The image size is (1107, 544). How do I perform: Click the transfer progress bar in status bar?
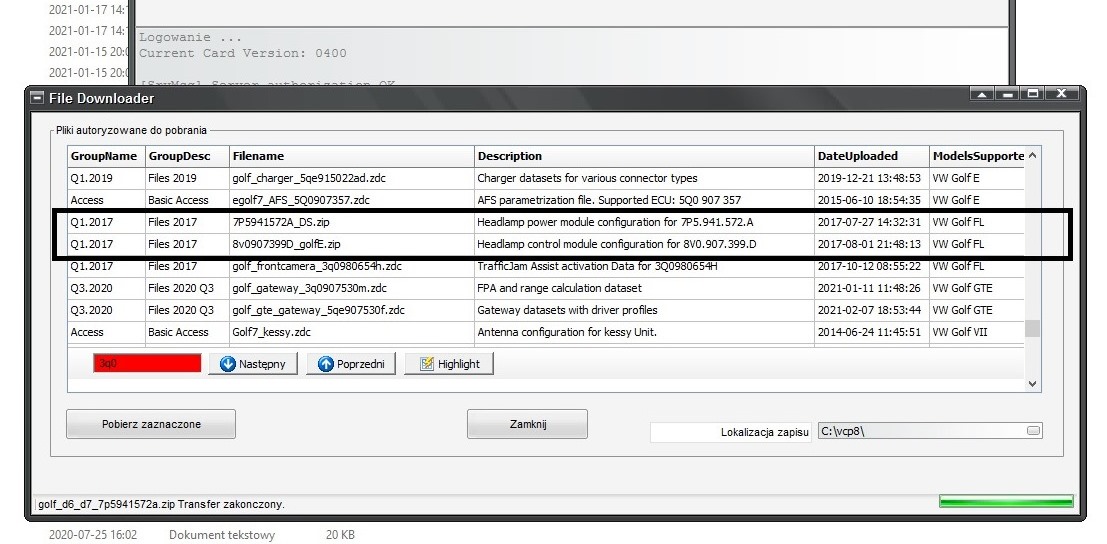coord(1006,502)
